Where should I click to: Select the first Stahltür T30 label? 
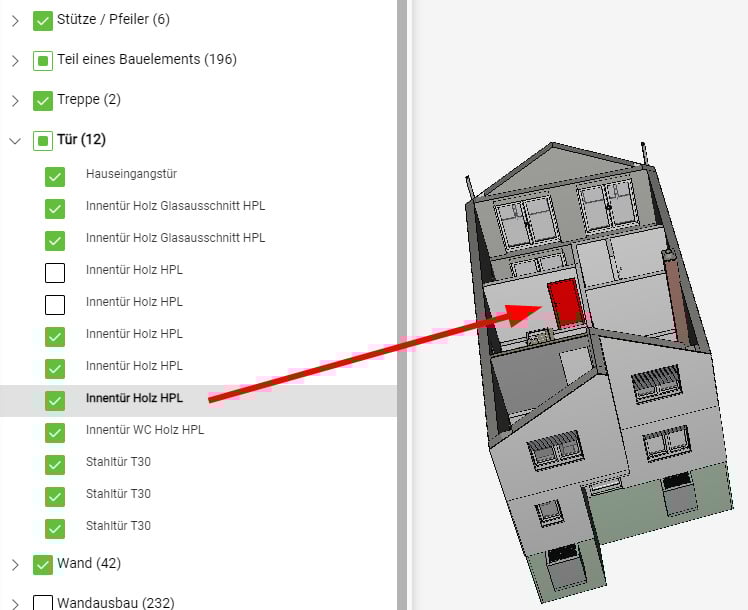point(118,462)
